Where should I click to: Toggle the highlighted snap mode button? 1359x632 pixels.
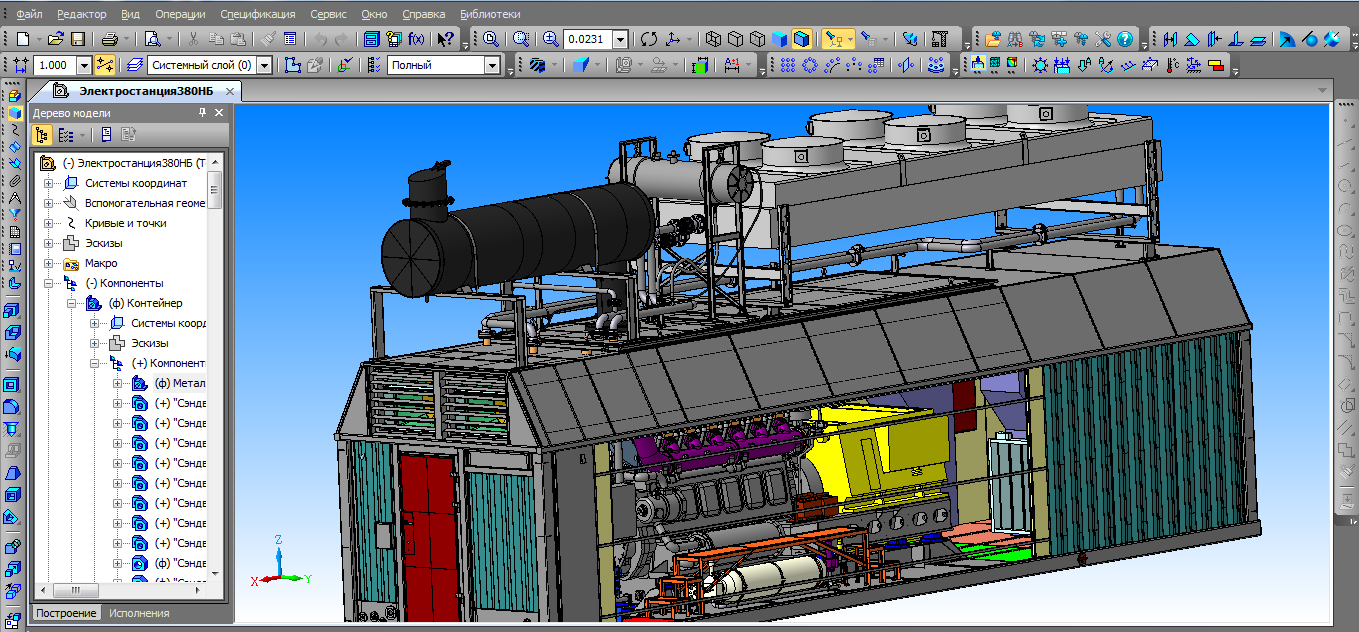point(104,65)
